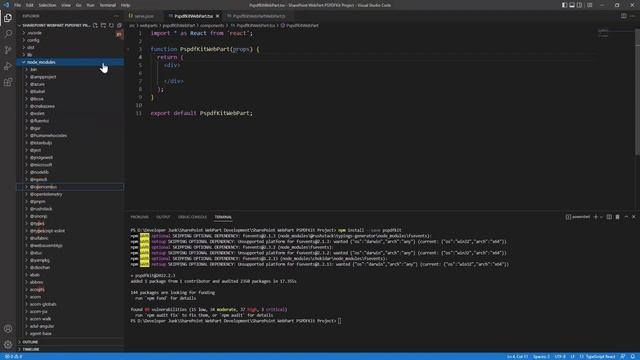Open the Explorer view in activity bar
The width and height of the screenshot is (640, 360).
8,18
